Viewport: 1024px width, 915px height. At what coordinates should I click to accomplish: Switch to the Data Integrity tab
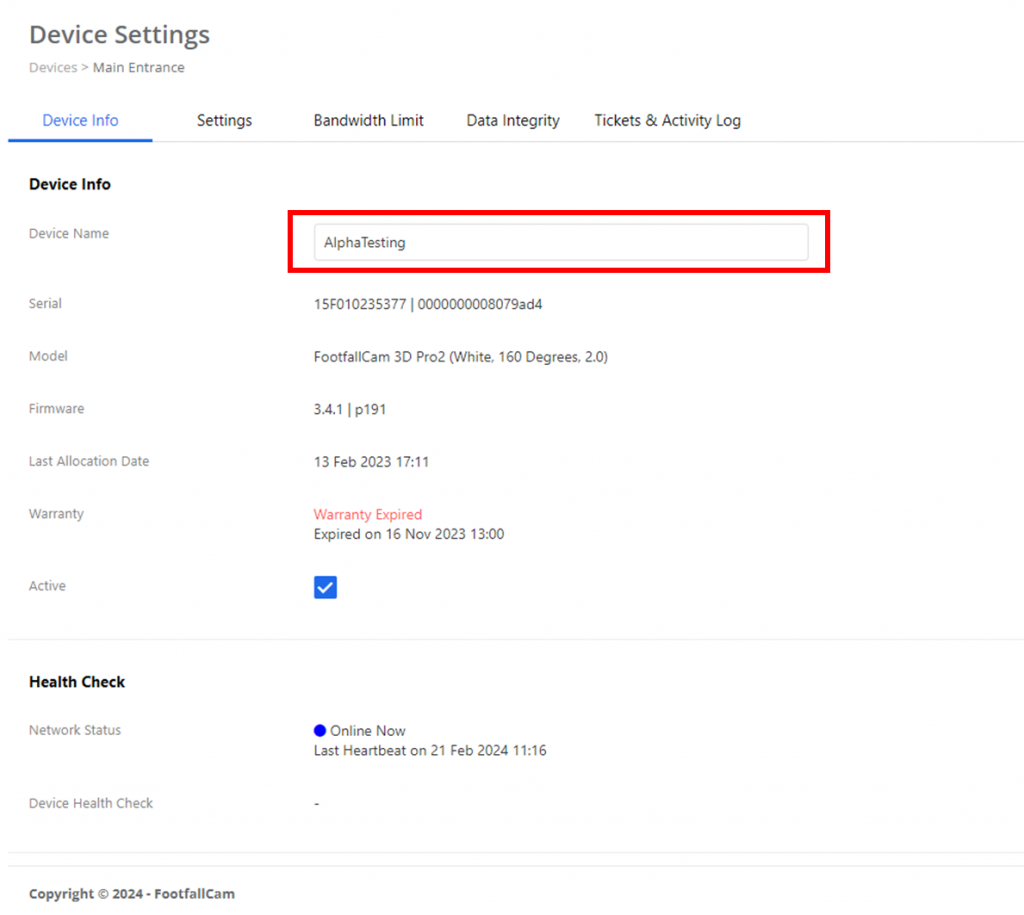[512, 120]
